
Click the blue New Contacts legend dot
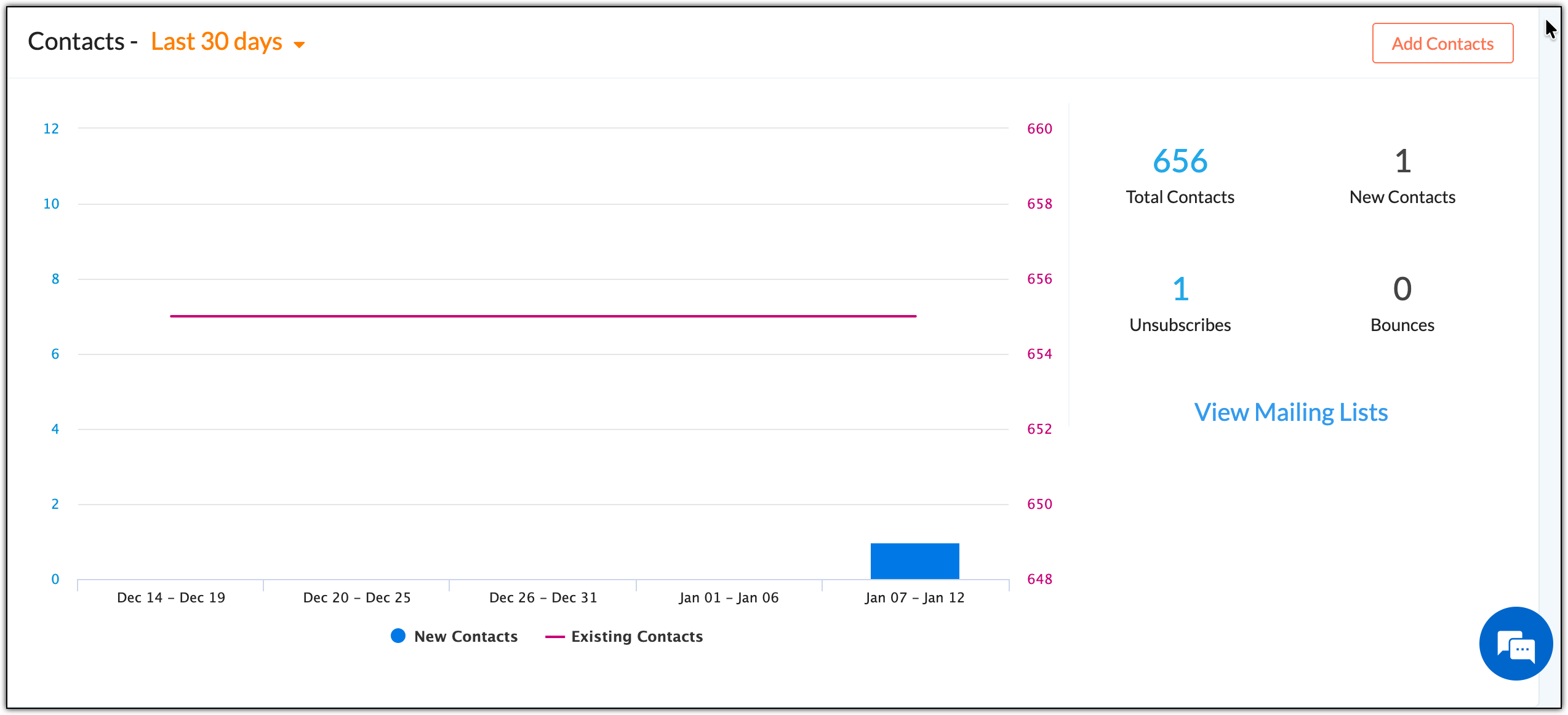(398, 636)
